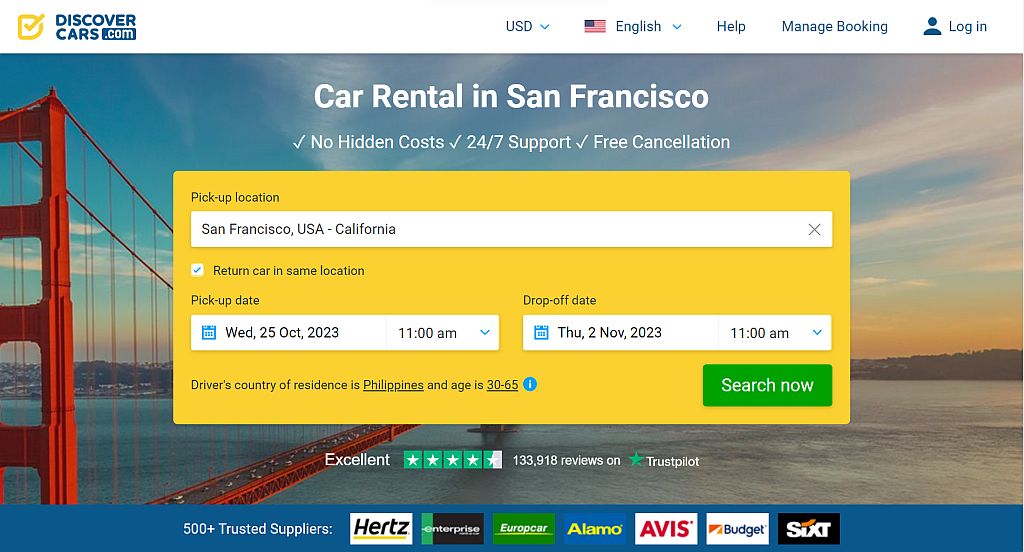1024x552 pixels.
Task: Click the AVIS supplier logo
Action: (665, 528)
